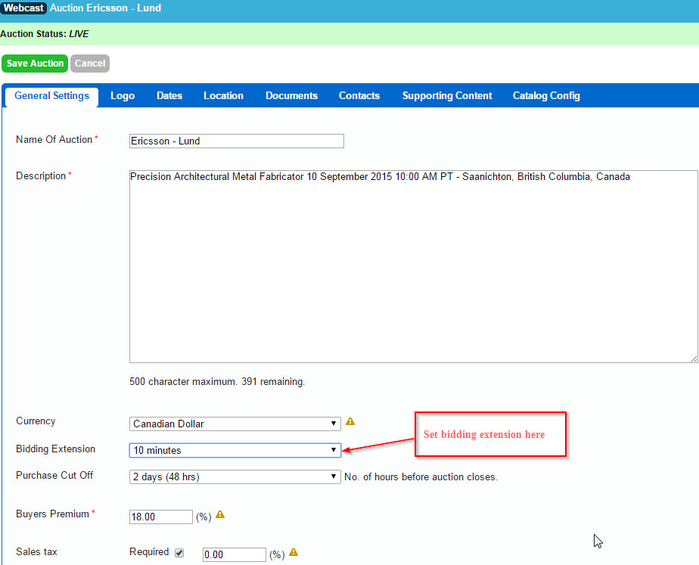Viewport: 699px width, 565px height.
Task: Click warning icon next to Currency
Action: click(350, 421)
